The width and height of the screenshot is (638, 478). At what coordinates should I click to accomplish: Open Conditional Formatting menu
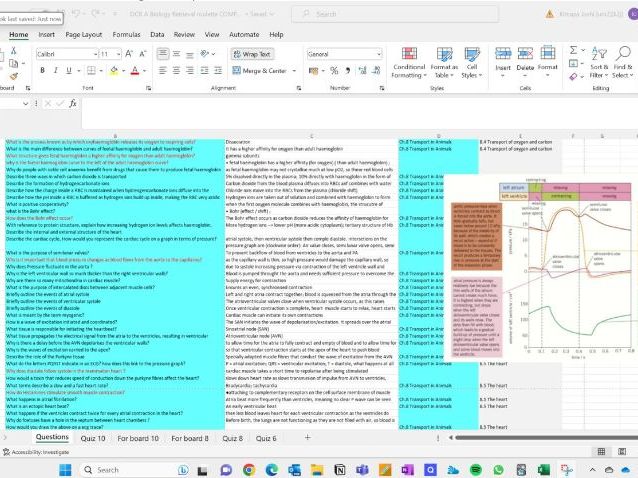[408, 62]
